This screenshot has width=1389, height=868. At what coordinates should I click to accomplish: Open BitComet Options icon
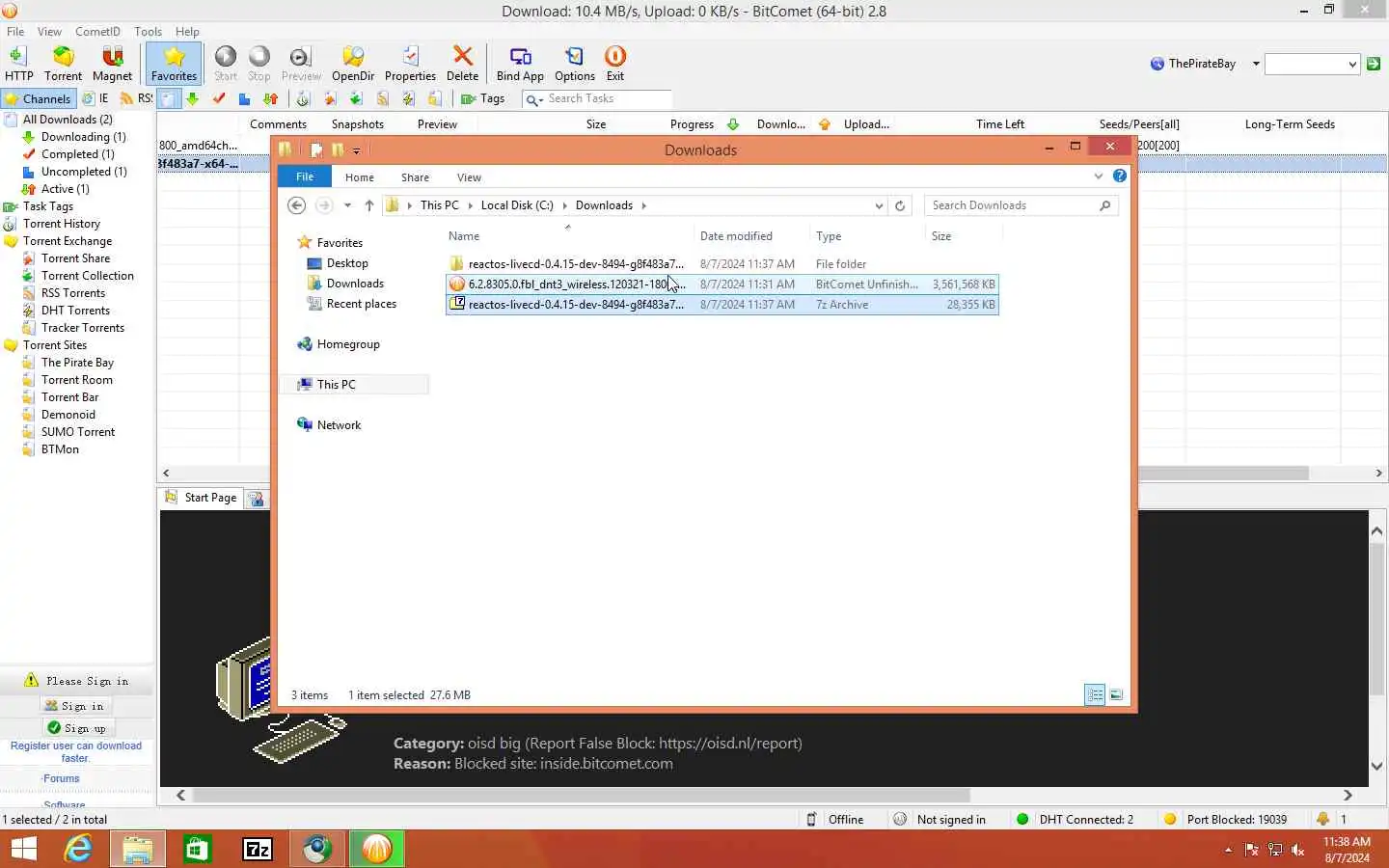pos(575,64)
